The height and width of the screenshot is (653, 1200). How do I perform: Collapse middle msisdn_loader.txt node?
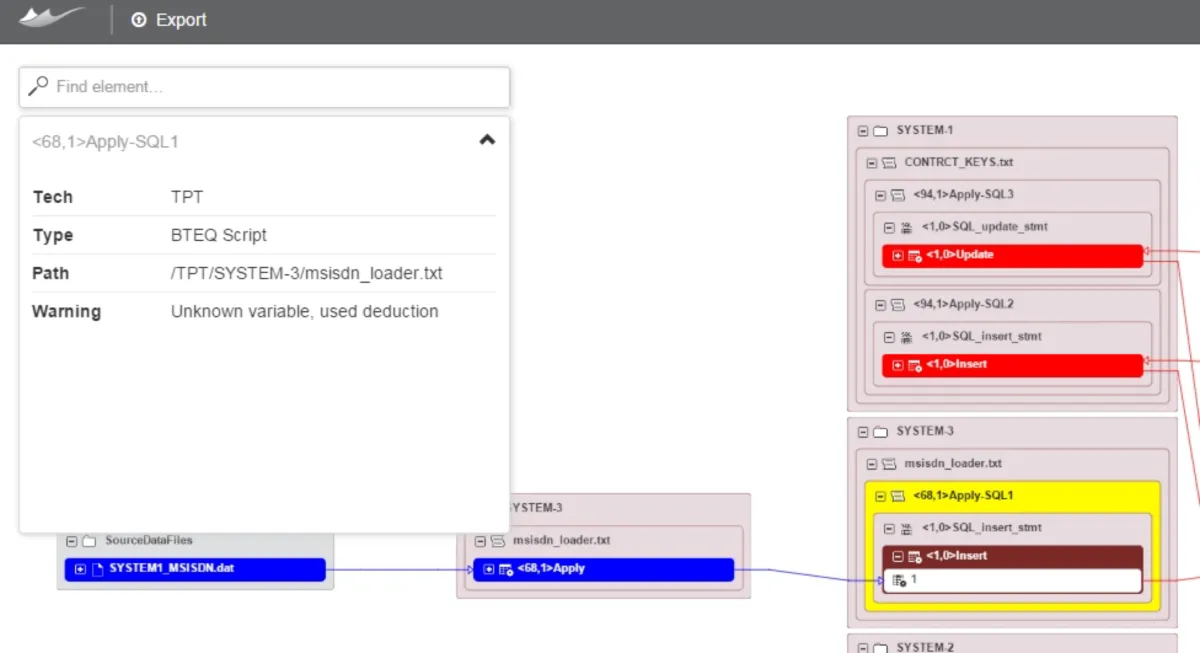coord(481,541)
